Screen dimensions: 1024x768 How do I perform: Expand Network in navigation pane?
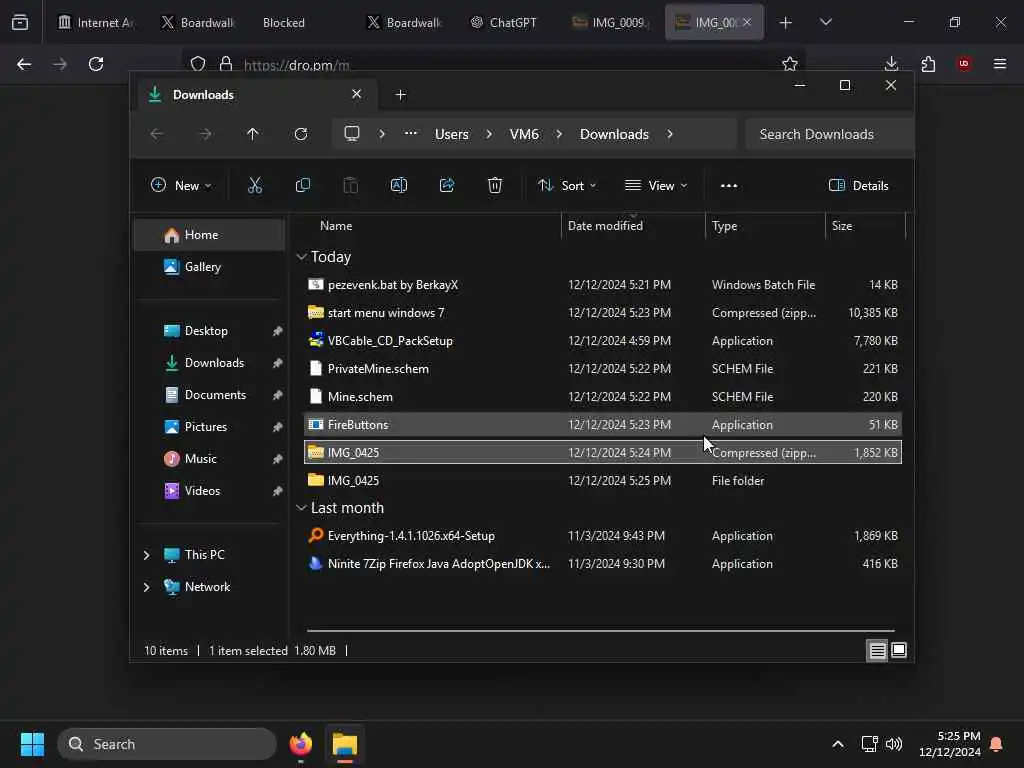pos(146,586)
